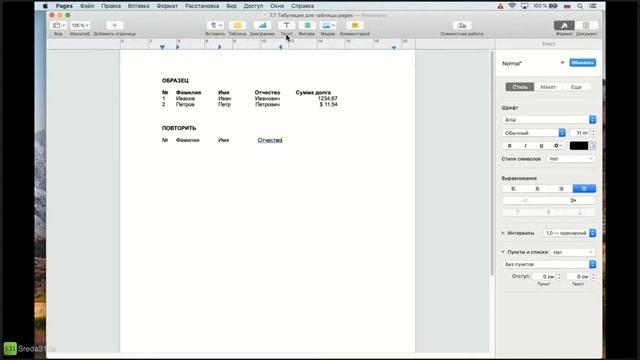Open the Диаграмма chart toolbar icon
The image size is (640, 360).
[x=262, y=25]
